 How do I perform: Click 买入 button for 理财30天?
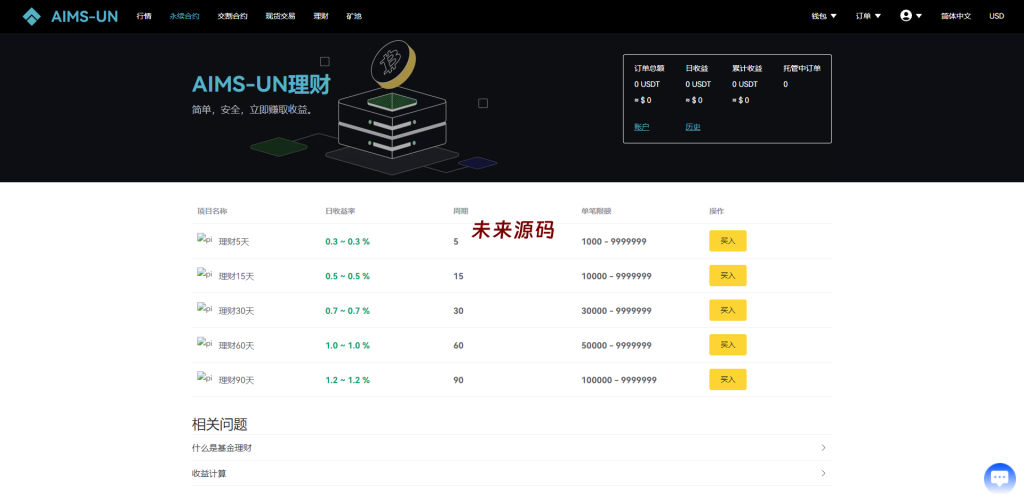click(728, 310)
